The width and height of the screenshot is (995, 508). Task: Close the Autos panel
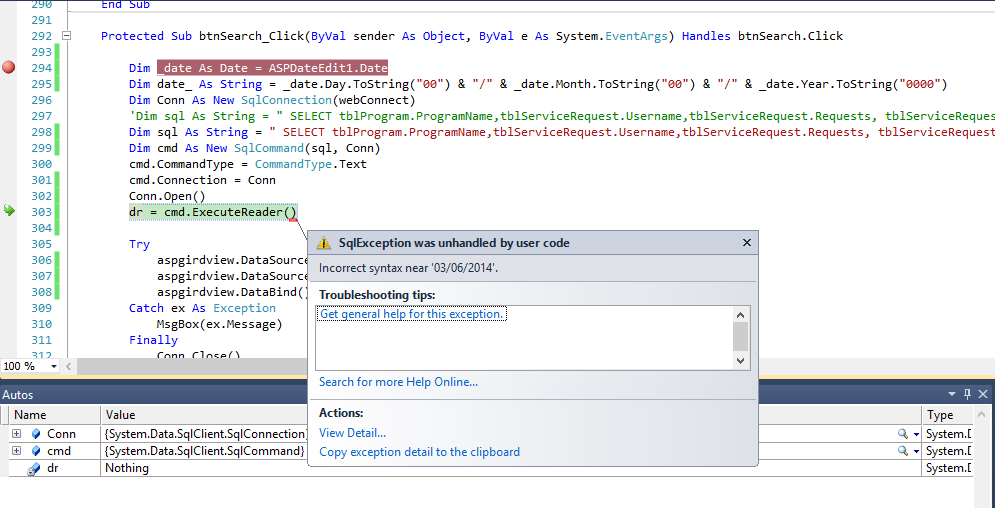point(982,395)
